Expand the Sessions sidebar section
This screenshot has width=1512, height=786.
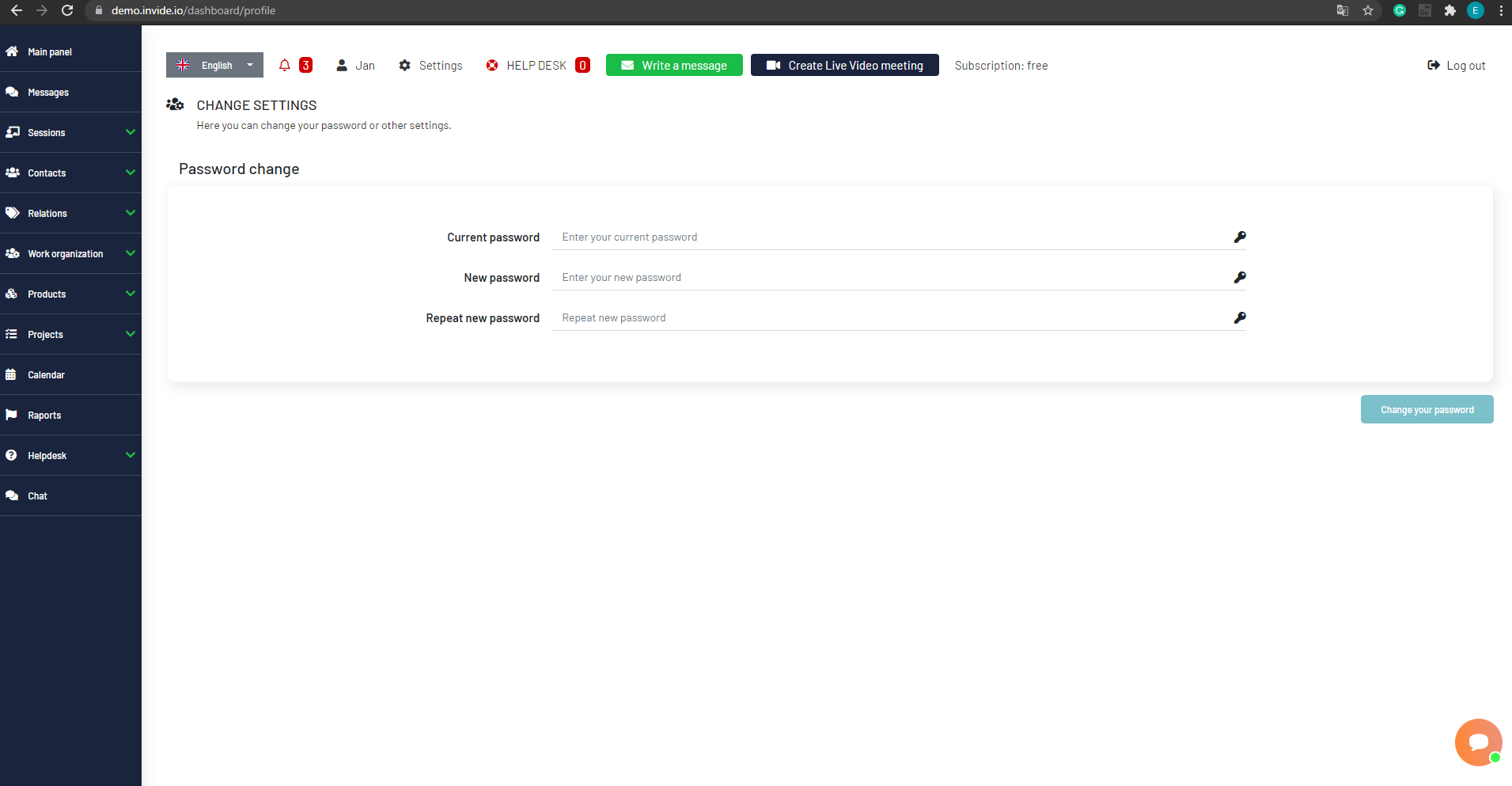(47, 132)
